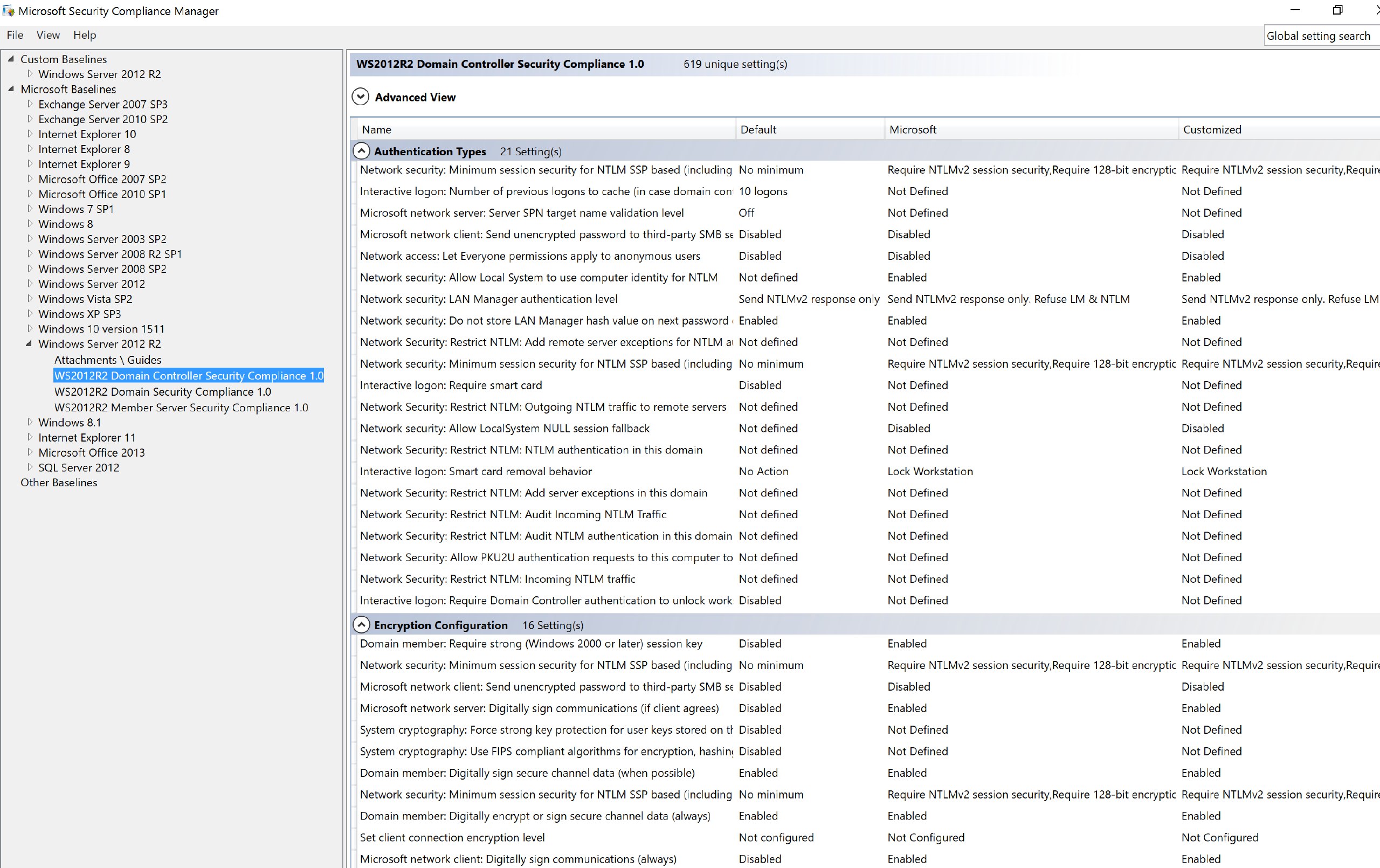
Task: Select WS2012R2 Domain Security Compliance 1.0
Action: coord(163,391)
